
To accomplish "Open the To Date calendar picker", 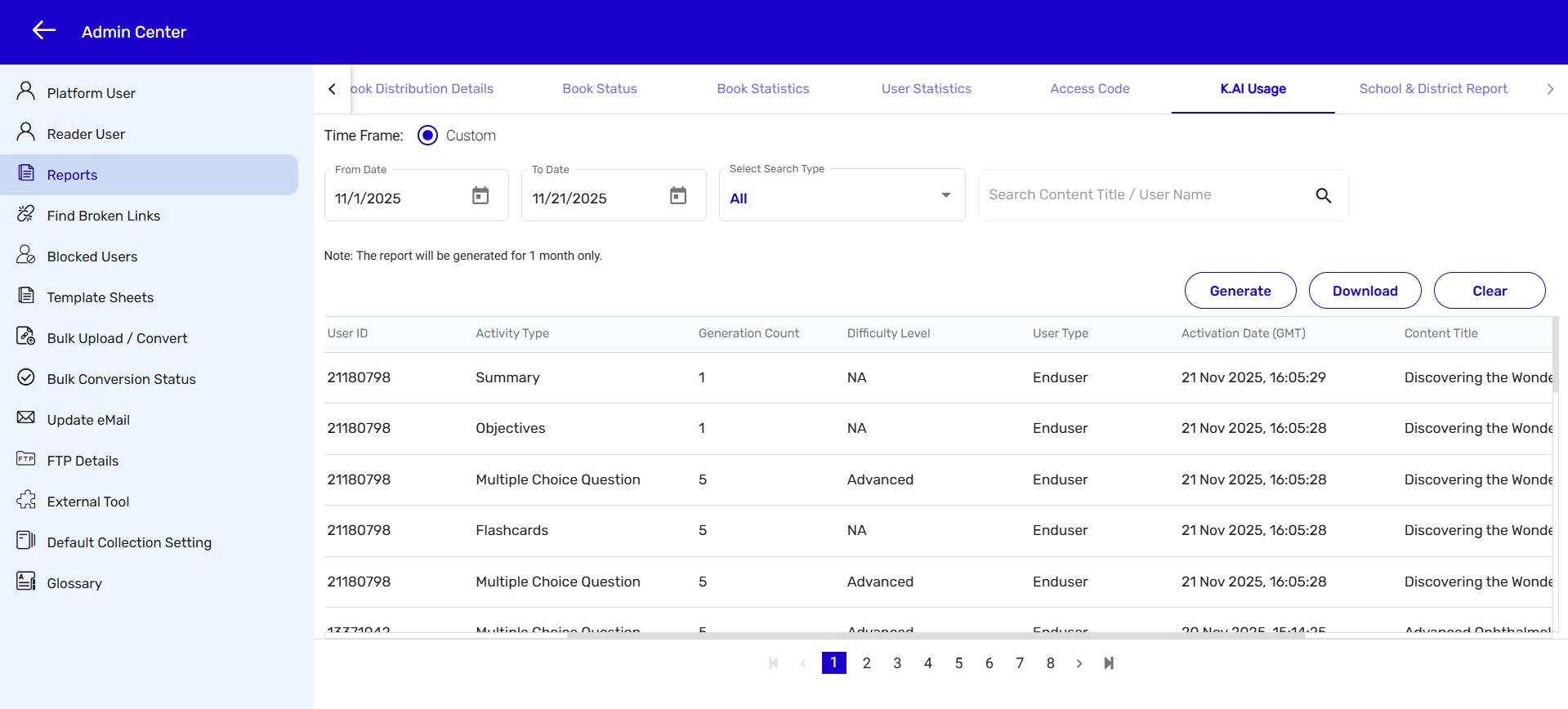I will tap(678, 196).
